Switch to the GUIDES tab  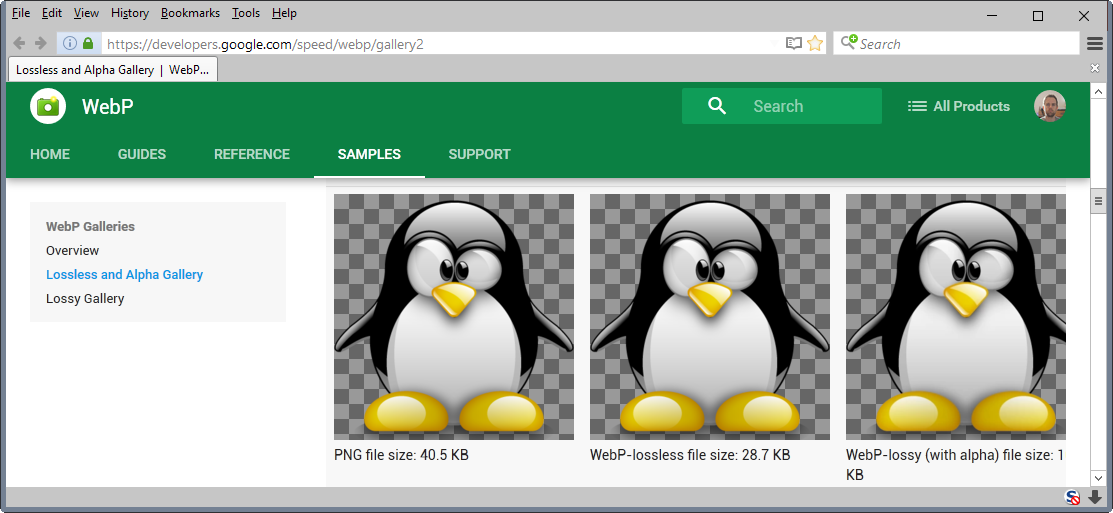point(142,154)
